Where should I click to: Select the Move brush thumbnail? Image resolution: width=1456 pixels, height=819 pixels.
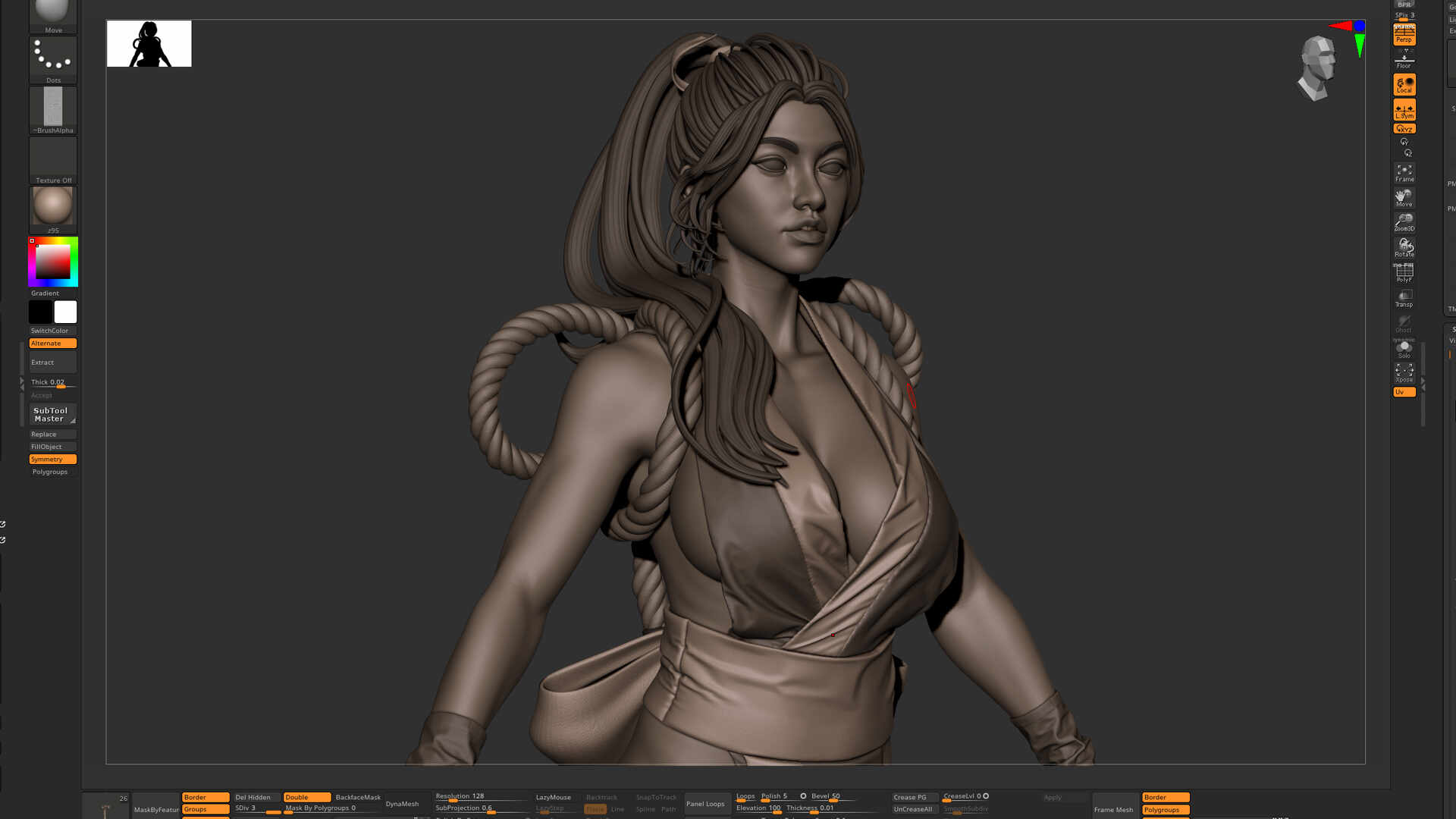click(x=53, y=17)
